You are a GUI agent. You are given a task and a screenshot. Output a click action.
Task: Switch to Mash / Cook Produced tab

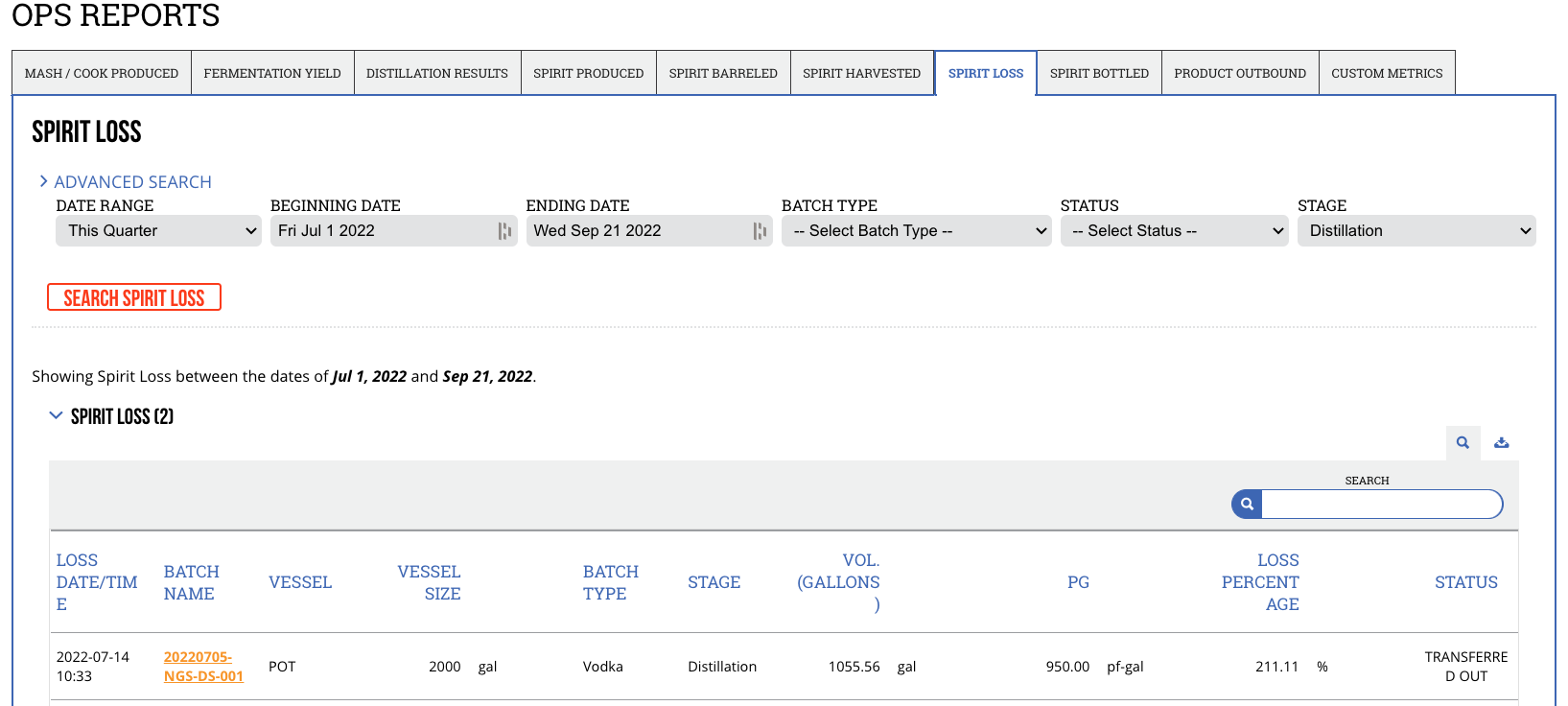point(102,73)
